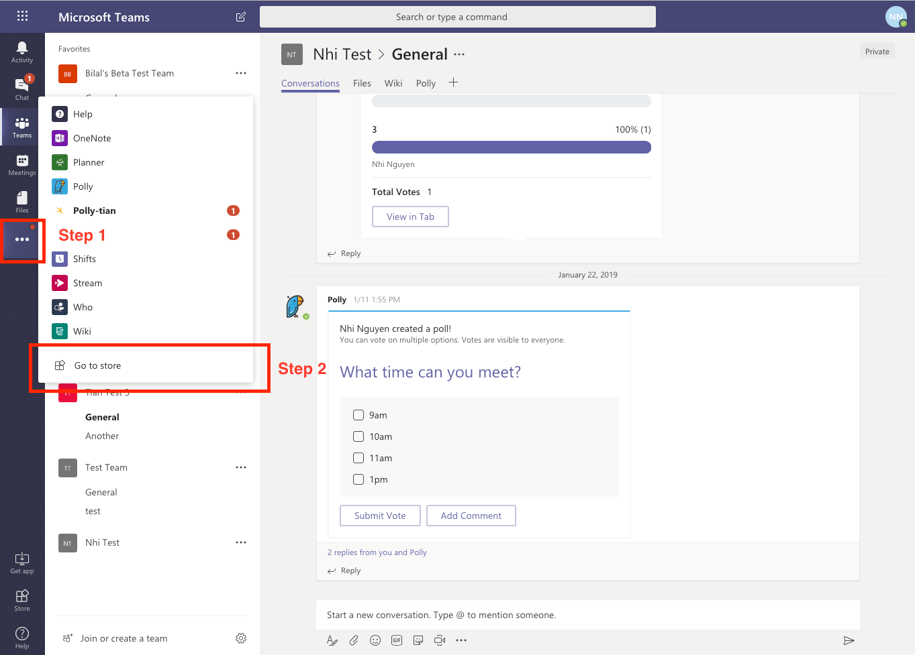The height and width of the screenshot is (655, 915).
Task: Click the Get app download icon
Action: [22, 563]
